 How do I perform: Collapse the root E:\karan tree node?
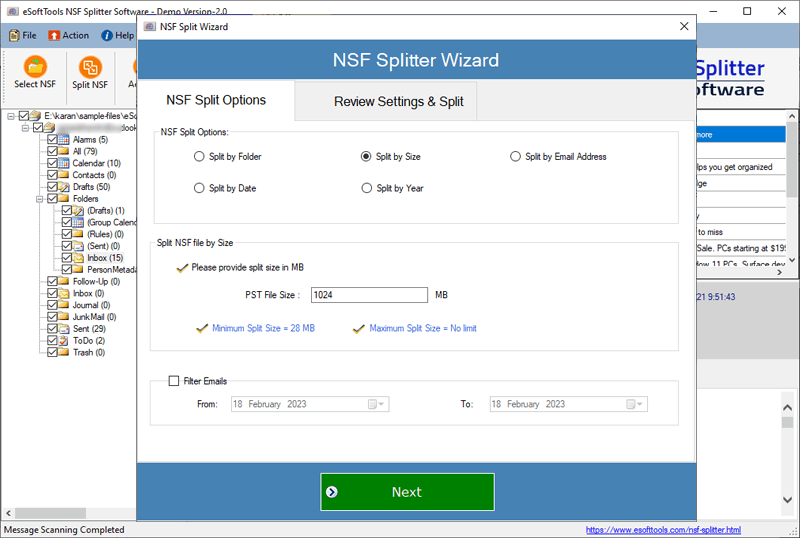(10, 116)
